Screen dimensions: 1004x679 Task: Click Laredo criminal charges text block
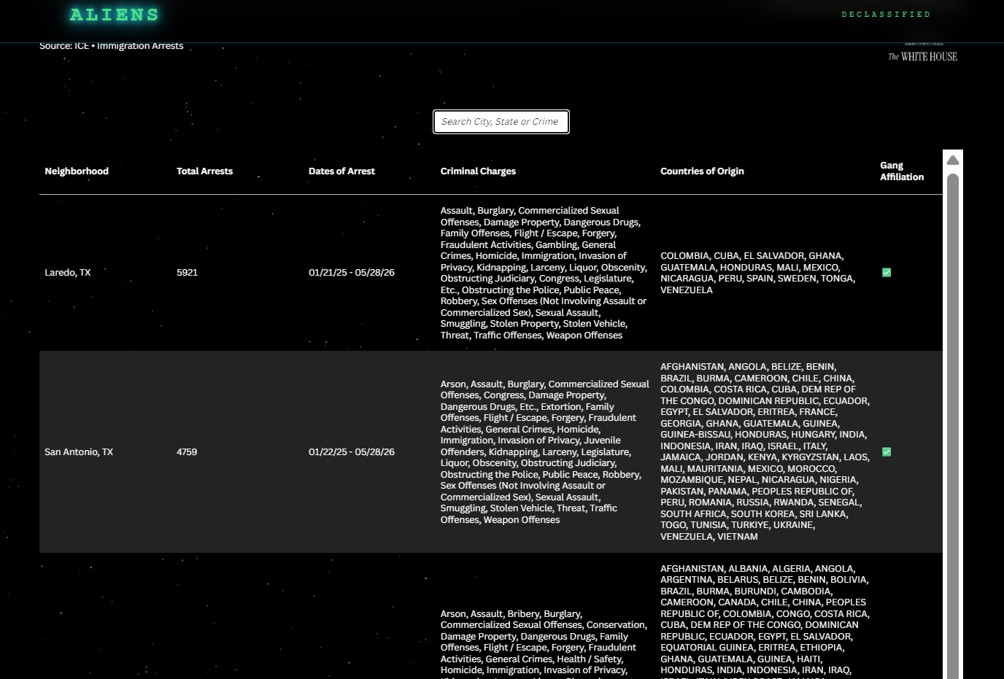[544, 272]
